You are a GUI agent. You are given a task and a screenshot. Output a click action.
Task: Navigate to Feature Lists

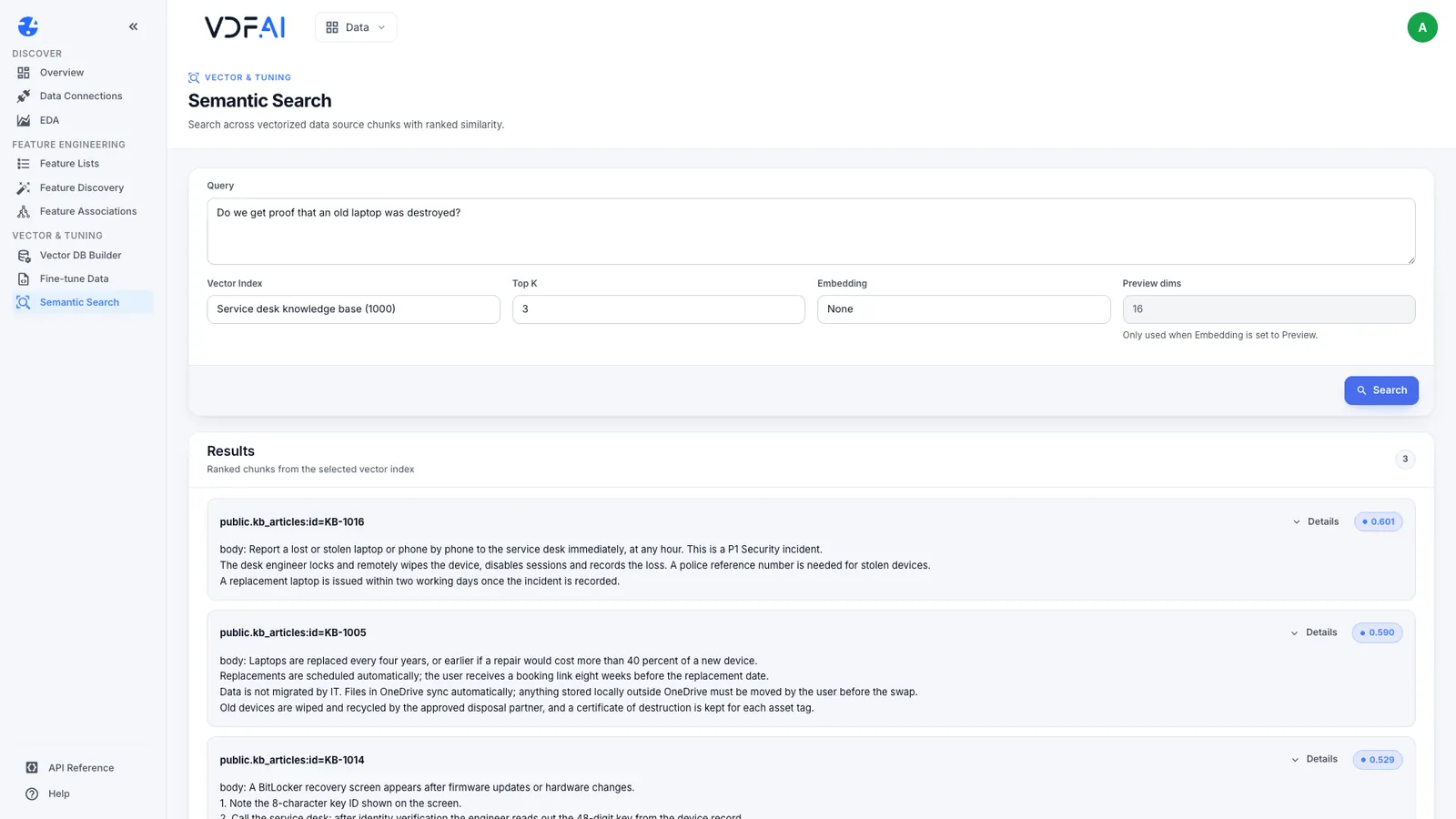tap(69, 164)
